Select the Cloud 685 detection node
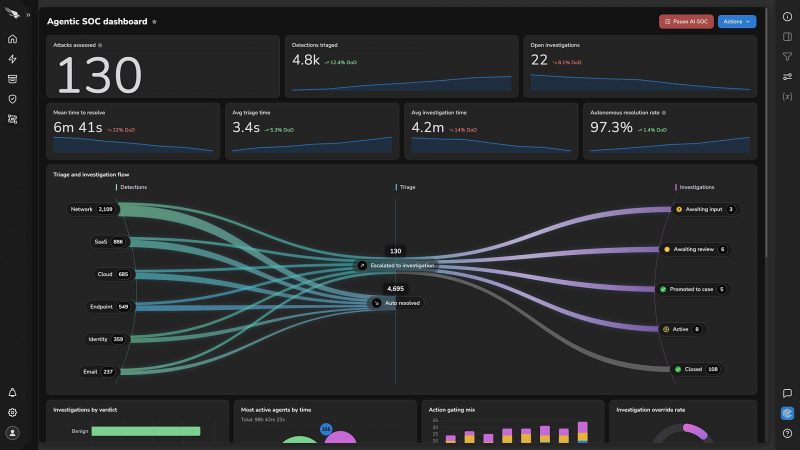Image resolution: width=800 pixels, height=450 pixels. pyautogui.click(x=113, y=274)
